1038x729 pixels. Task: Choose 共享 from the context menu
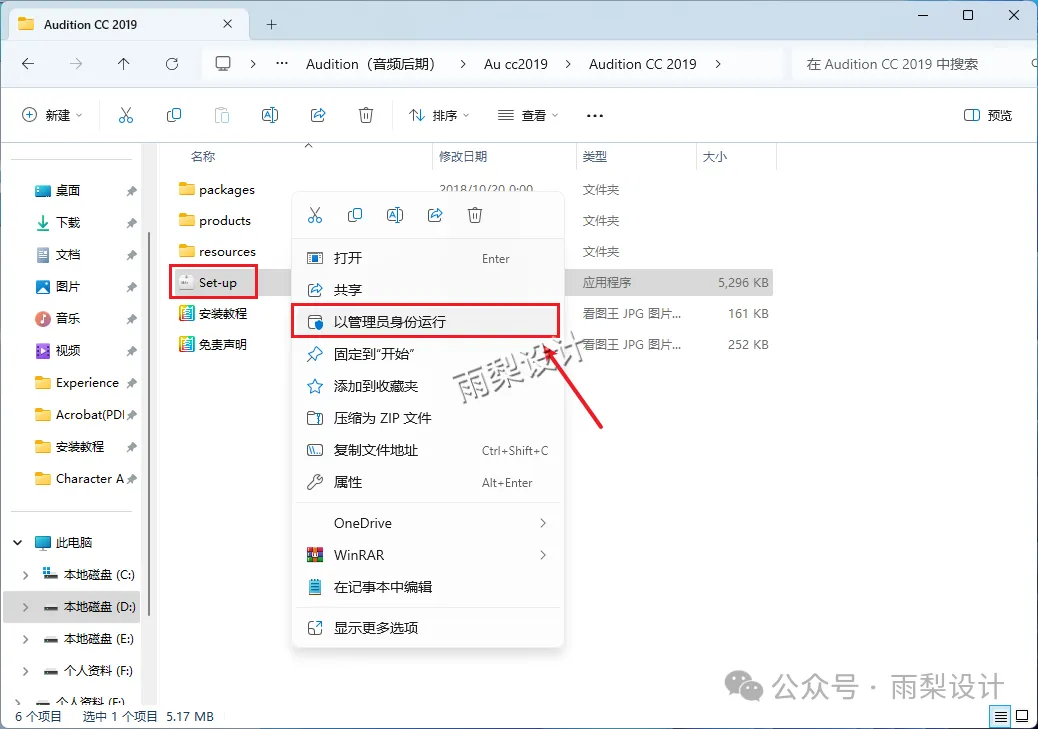(x=428, y=290)
